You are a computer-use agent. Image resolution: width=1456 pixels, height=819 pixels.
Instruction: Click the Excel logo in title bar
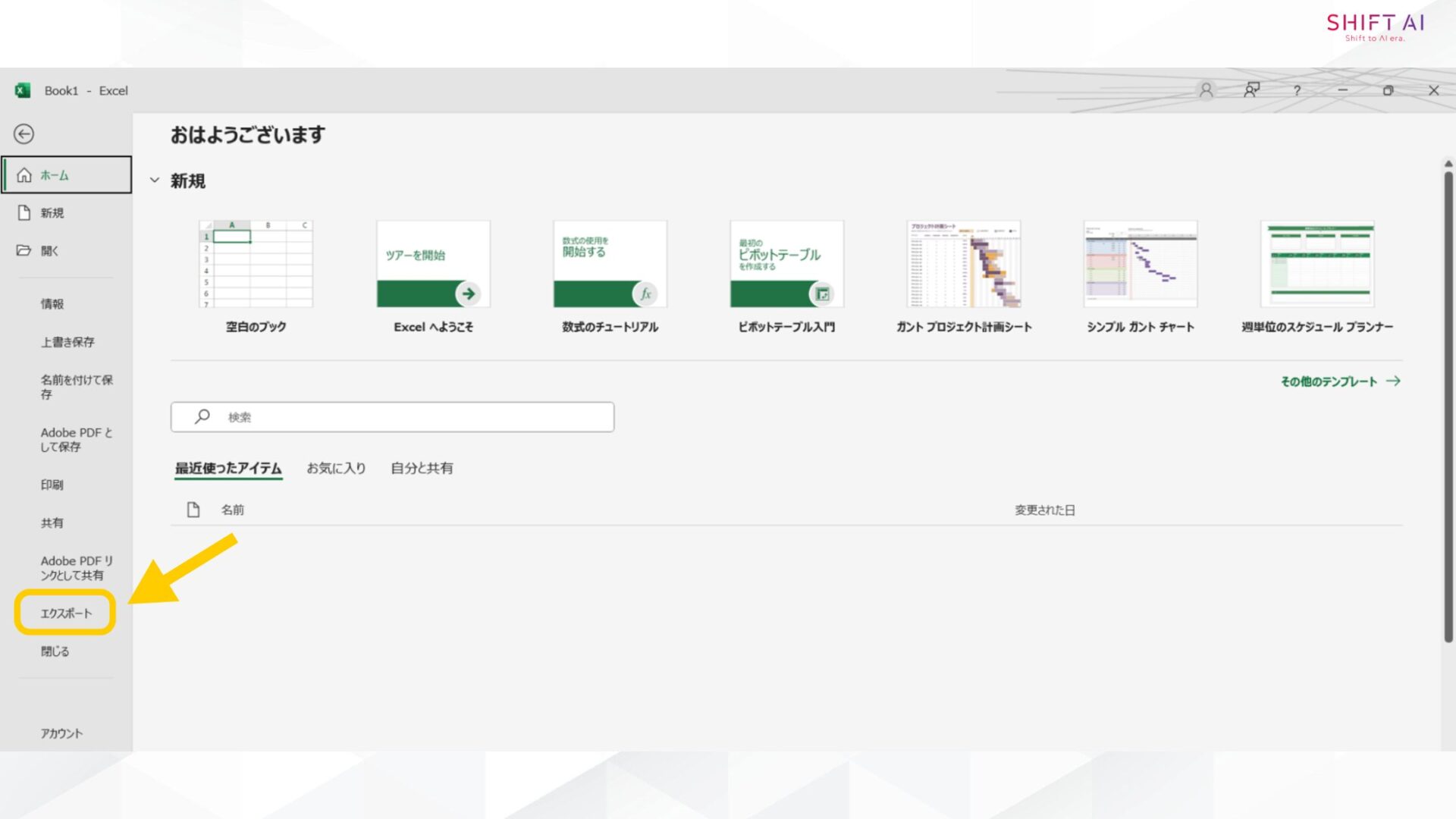(x=22, y=90)
